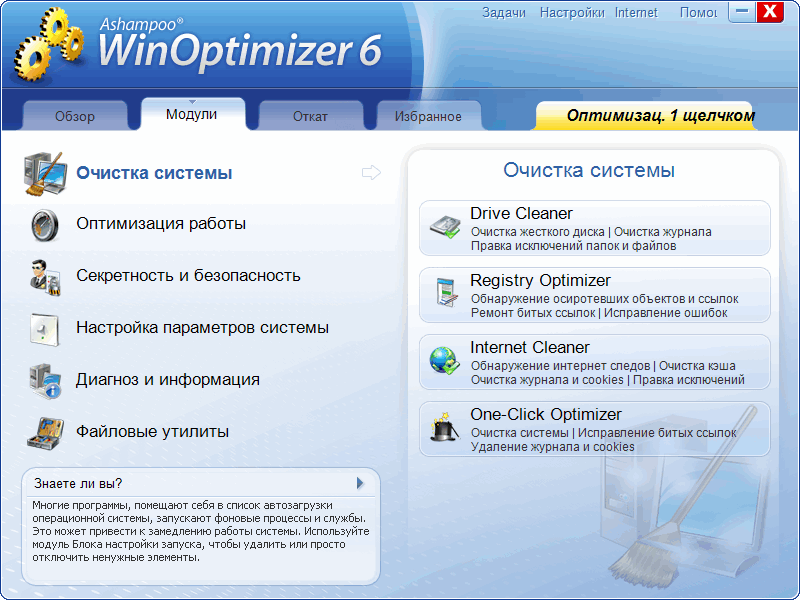The height and width of the screenshot is (600, 800).
Task: Select Файловые утилиты category
Action: [153, 432]
